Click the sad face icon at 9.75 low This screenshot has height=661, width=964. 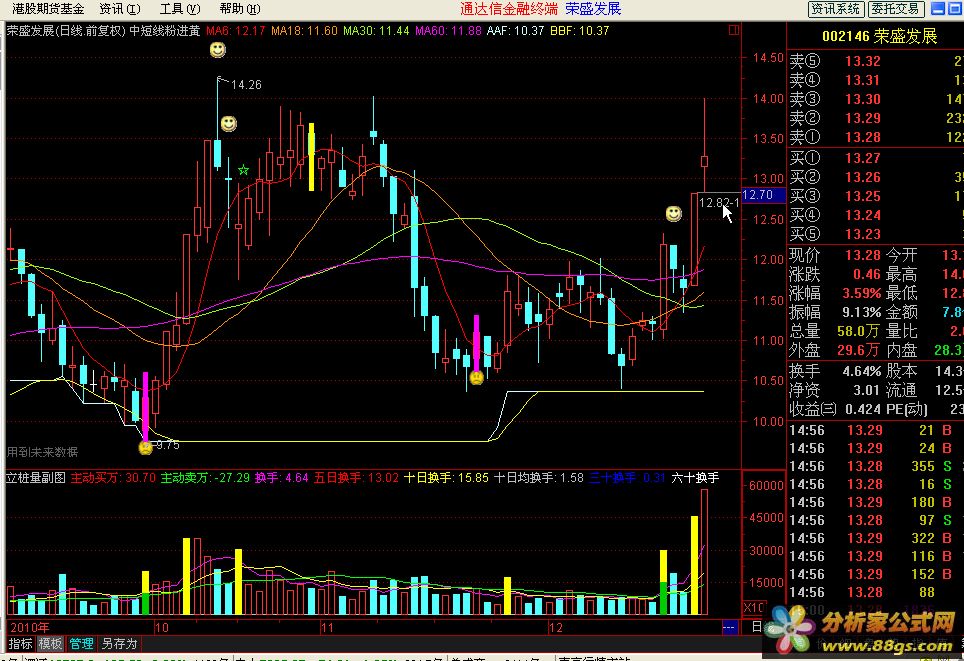click(146, 447)
